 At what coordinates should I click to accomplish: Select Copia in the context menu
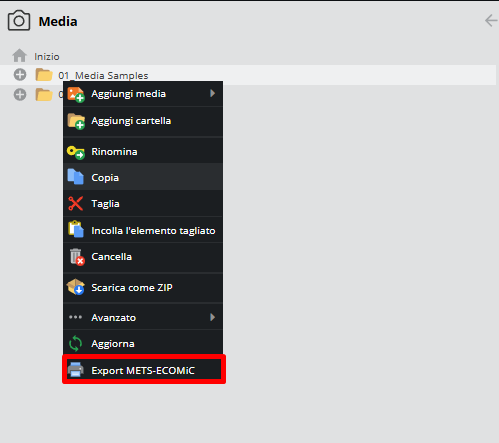(143, 177)
